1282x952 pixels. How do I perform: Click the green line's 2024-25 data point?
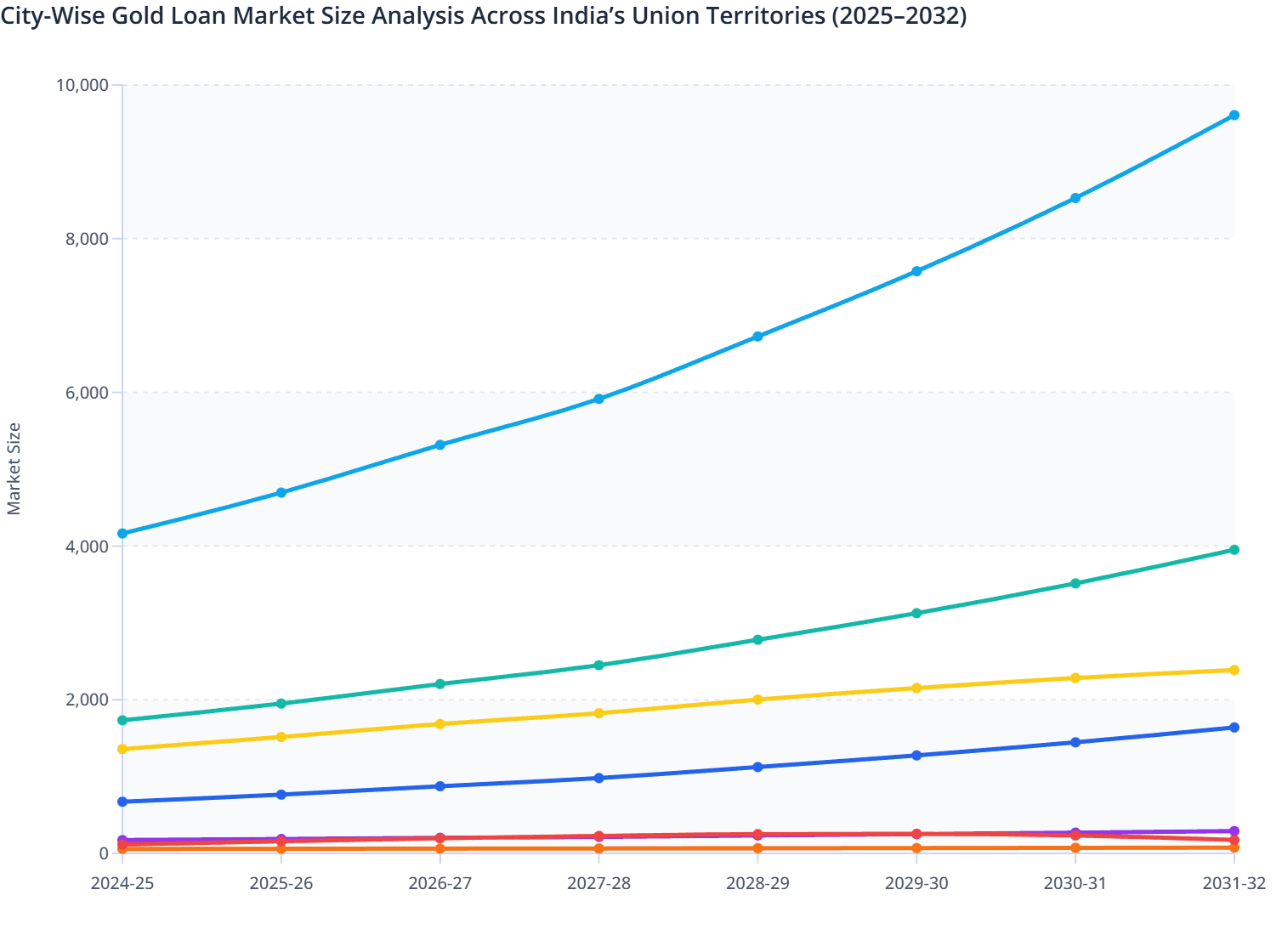tap(122, 720)
